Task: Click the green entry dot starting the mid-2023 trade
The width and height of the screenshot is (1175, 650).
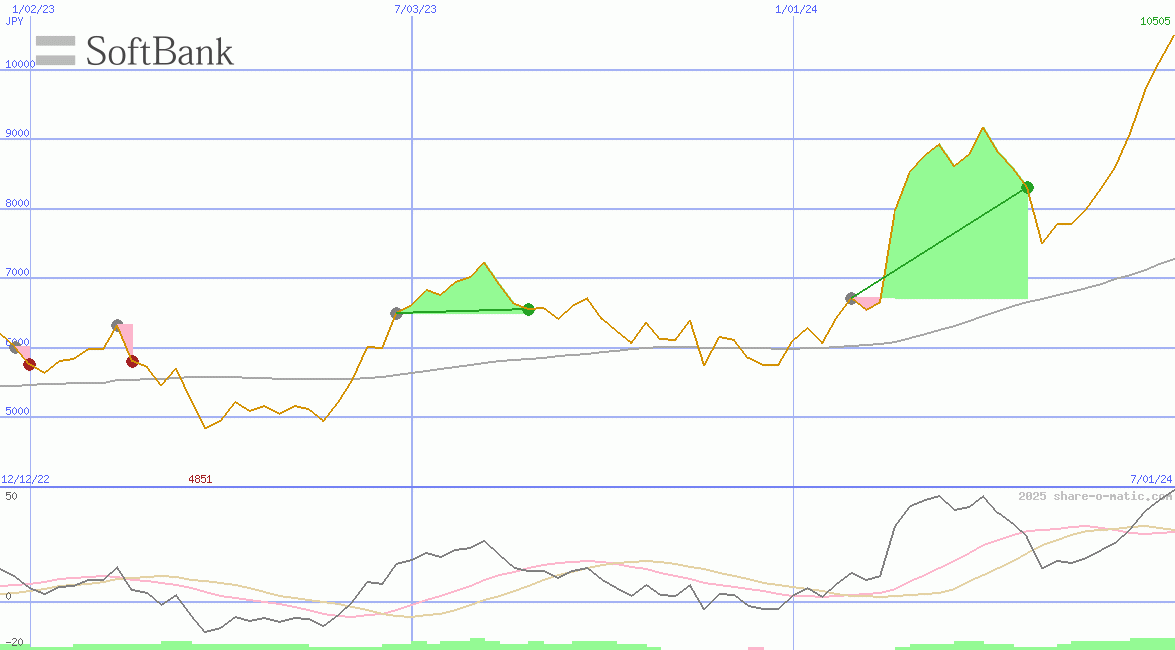Action: pos(397,312)
